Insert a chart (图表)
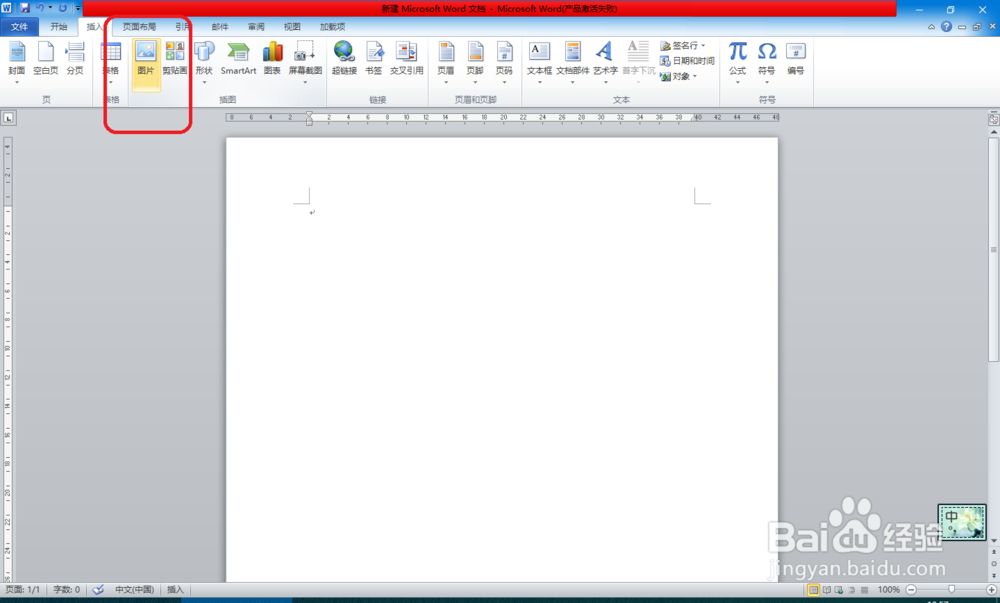Viewport: 1000px width, 603px height. tap(272, 61)
